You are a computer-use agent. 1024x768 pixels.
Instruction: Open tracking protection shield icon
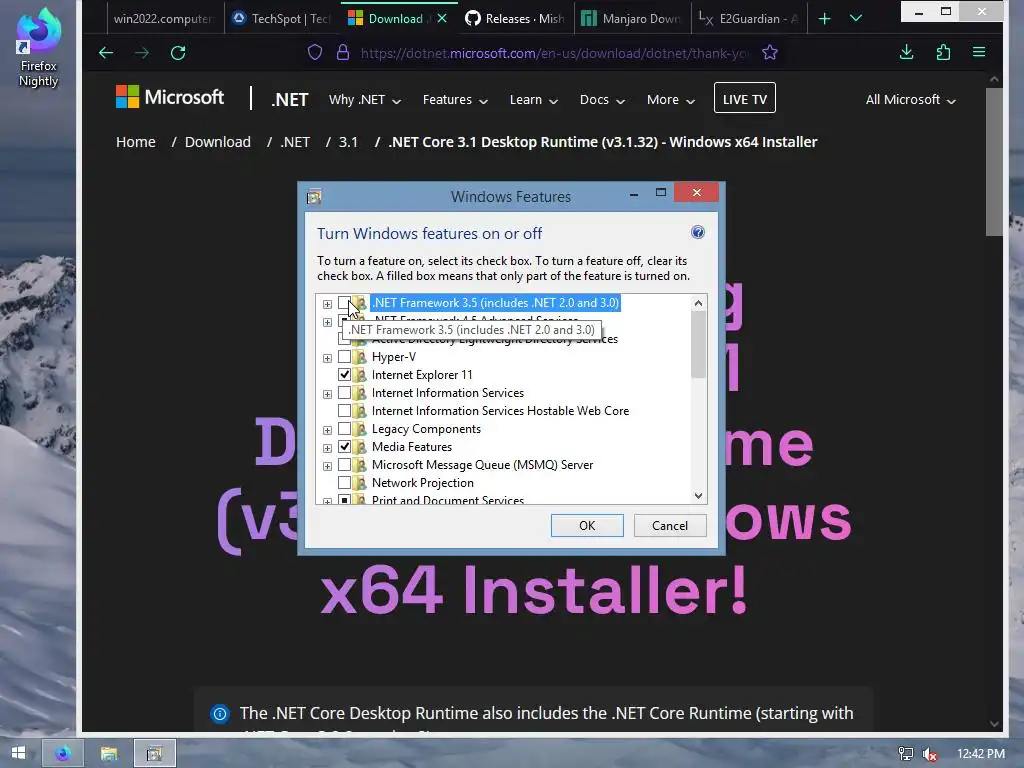click(315, 53)
